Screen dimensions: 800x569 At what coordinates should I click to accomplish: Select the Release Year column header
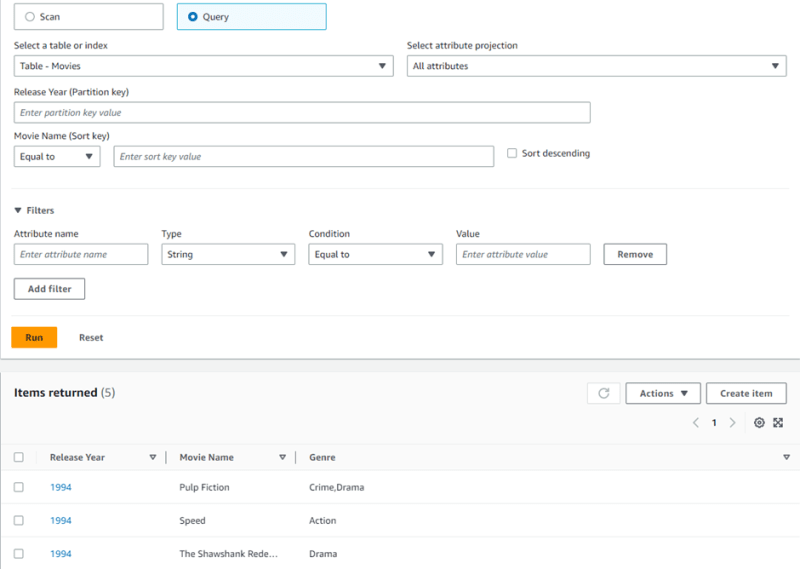[x=77, y=457]
